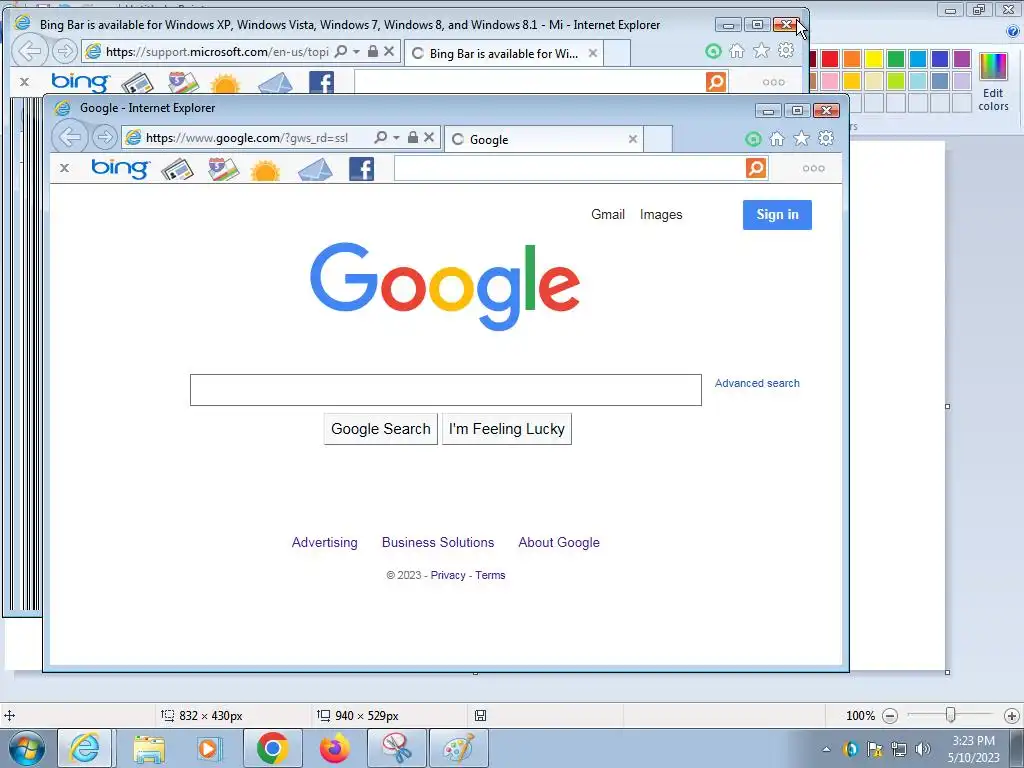Open Firefox from the taskbar
The height and width of the screenshot is (768, 1024).
(334, 748)
